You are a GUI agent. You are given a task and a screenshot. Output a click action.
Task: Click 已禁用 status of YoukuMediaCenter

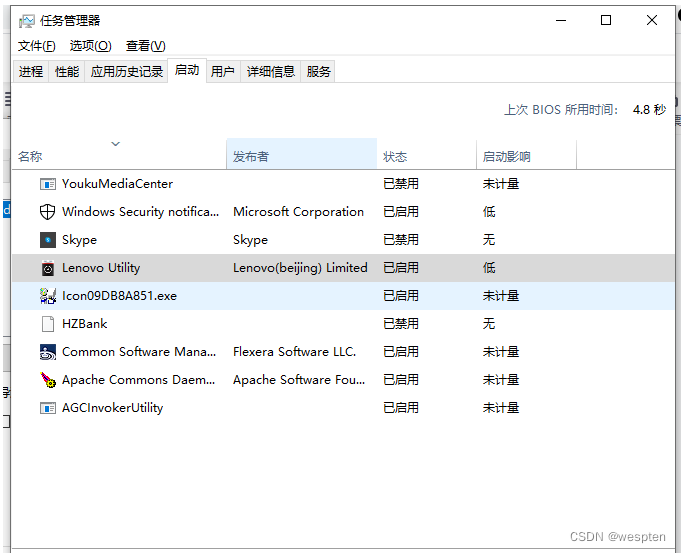click(401, 184)
